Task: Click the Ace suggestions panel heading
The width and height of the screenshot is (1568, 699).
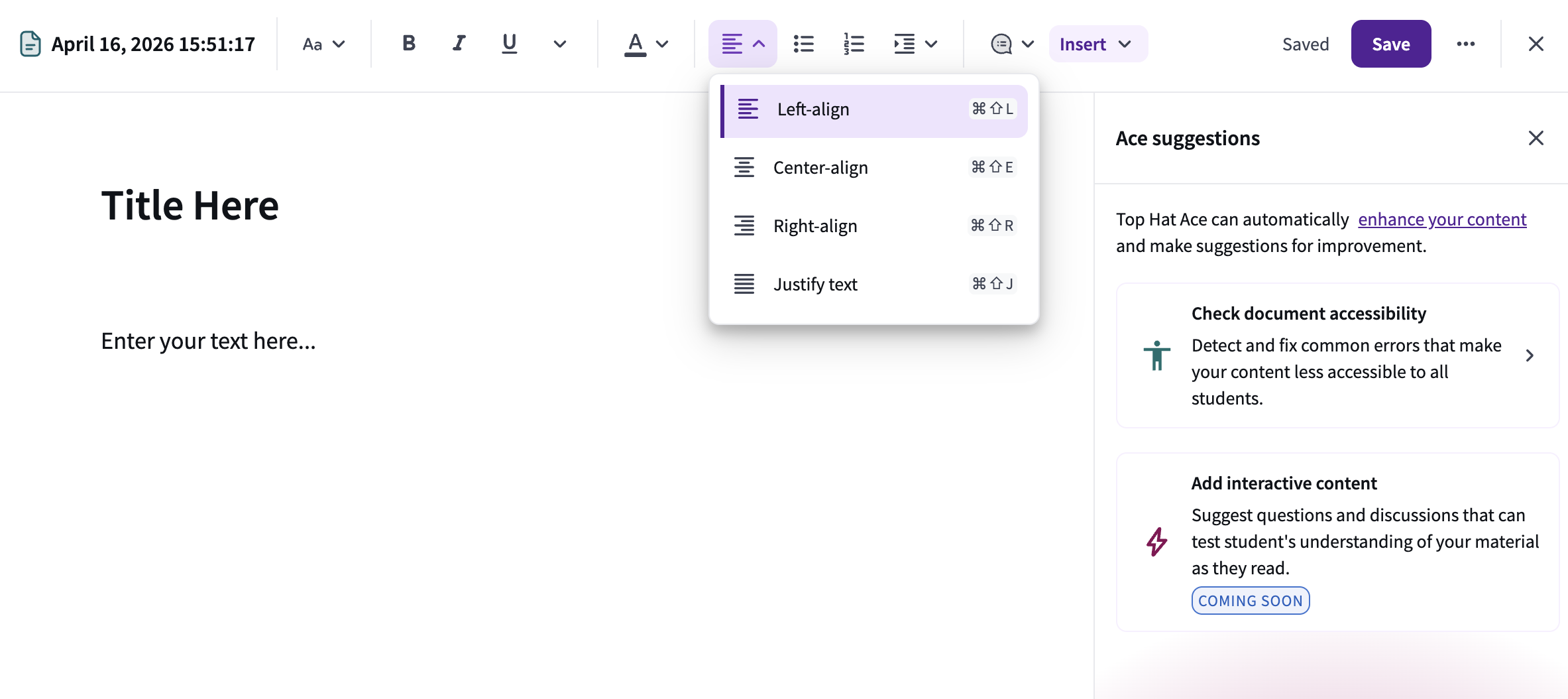Action: pyautogui.click(x=1188, y=139)
